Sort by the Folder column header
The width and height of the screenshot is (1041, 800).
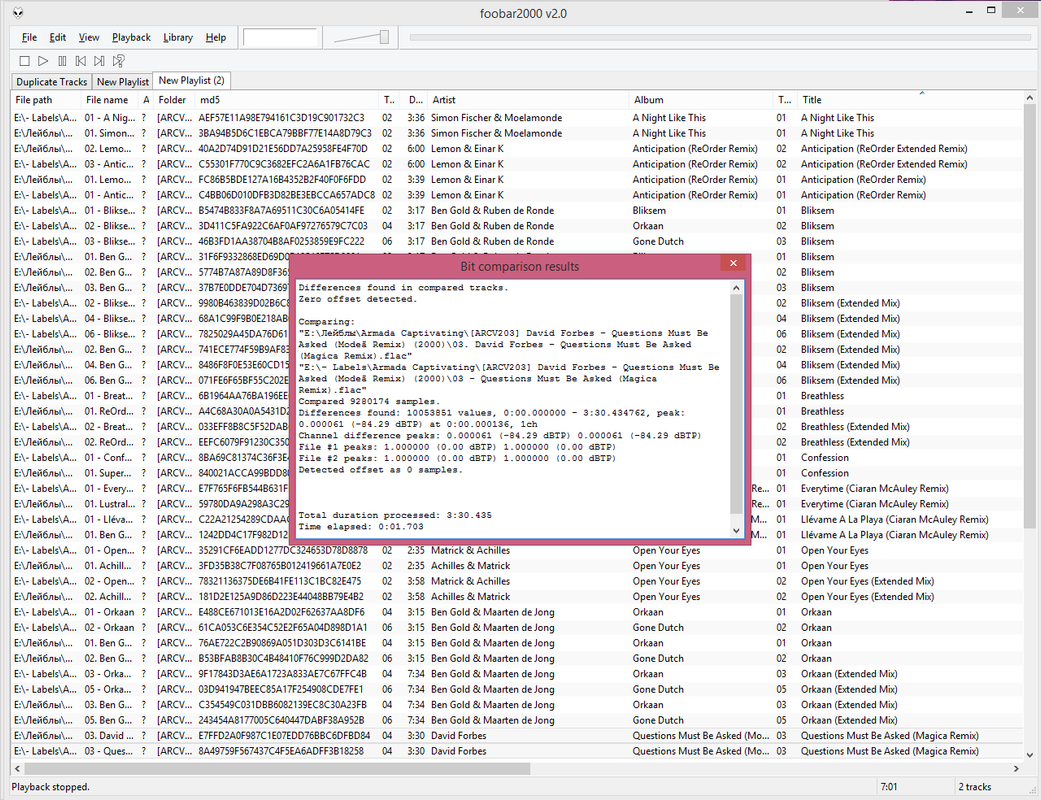tap(175, 100)
